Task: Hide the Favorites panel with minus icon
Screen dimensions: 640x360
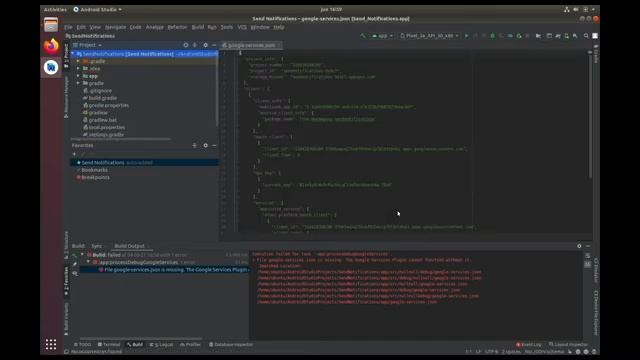Action: click(214, 145)
